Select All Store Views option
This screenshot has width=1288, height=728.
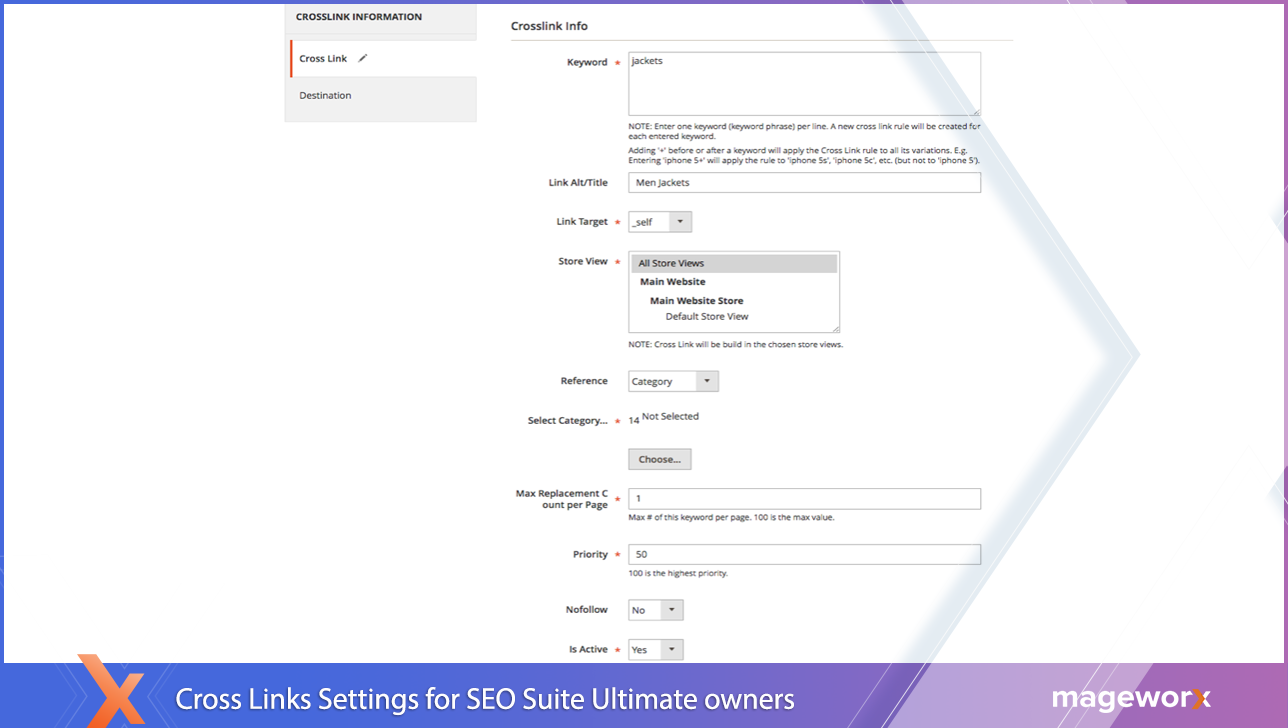[734, 264]
